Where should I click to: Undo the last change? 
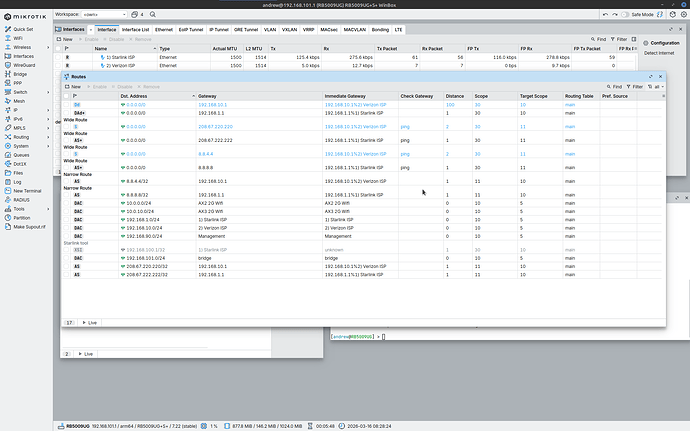tap(606, 15)
